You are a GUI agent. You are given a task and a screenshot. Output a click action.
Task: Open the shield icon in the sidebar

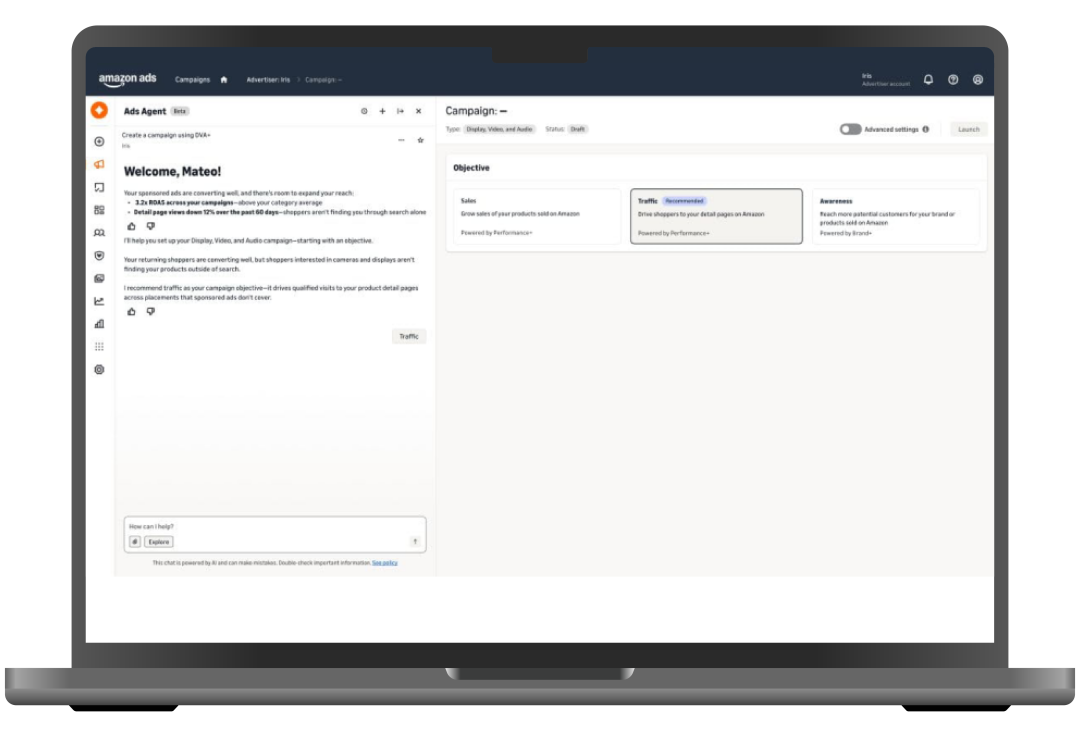99,255
